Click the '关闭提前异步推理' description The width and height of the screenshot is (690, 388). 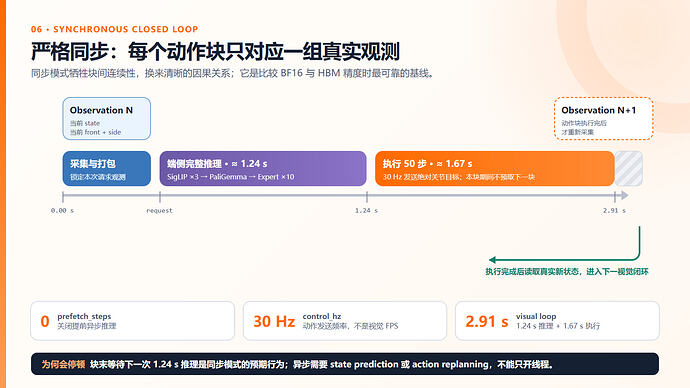click(x=87, y=326)
